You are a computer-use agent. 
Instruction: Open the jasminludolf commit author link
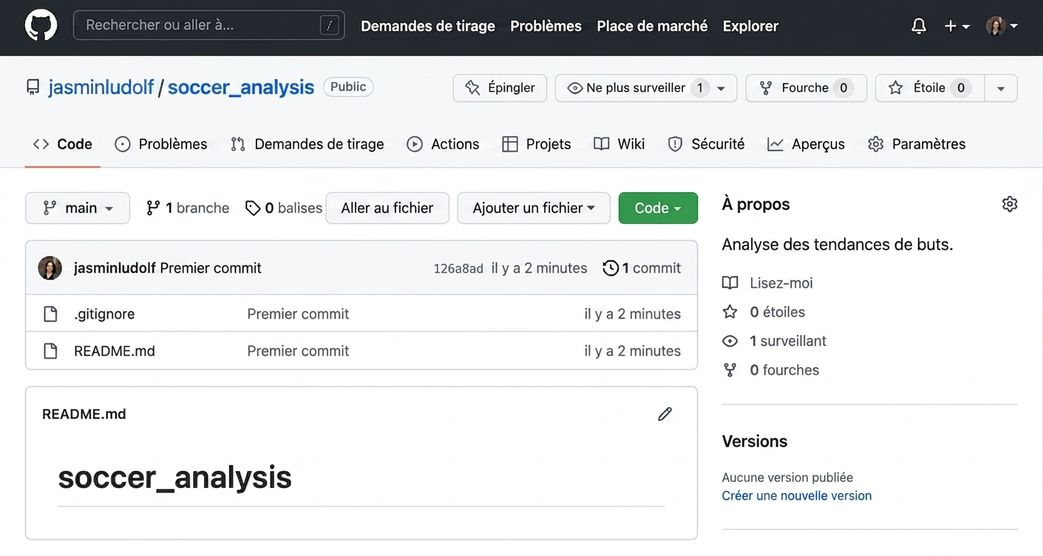pos(114,268)
